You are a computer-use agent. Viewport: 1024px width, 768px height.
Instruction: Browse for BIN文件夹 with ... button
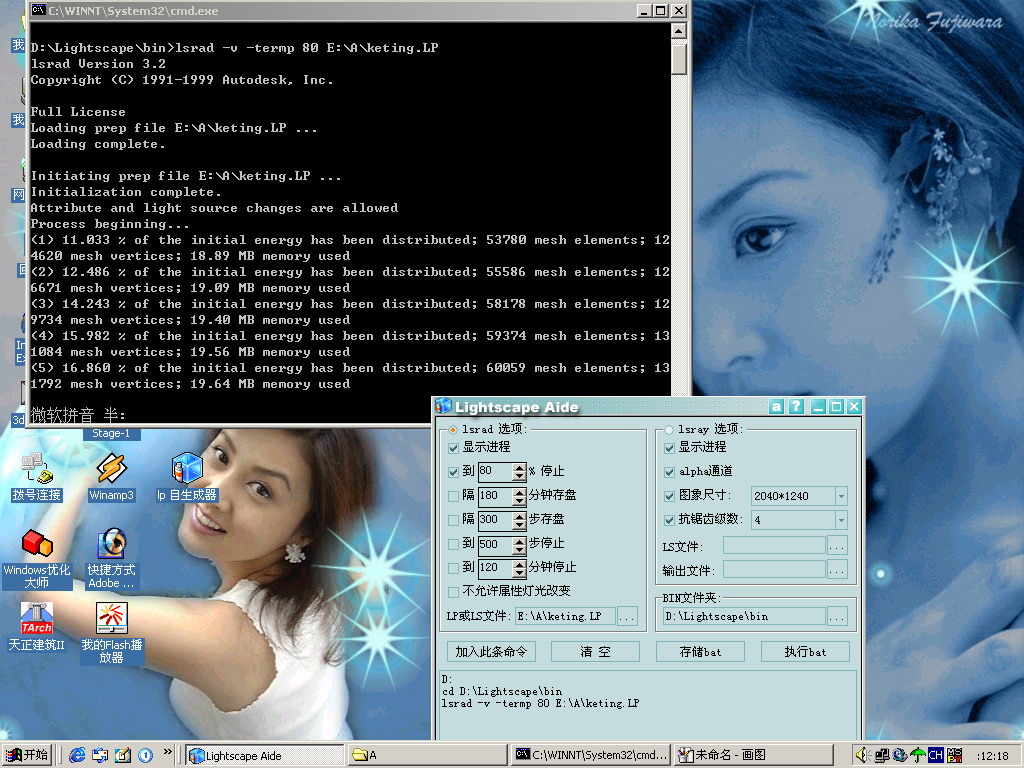pyautogui.click(x=837, y=616)
